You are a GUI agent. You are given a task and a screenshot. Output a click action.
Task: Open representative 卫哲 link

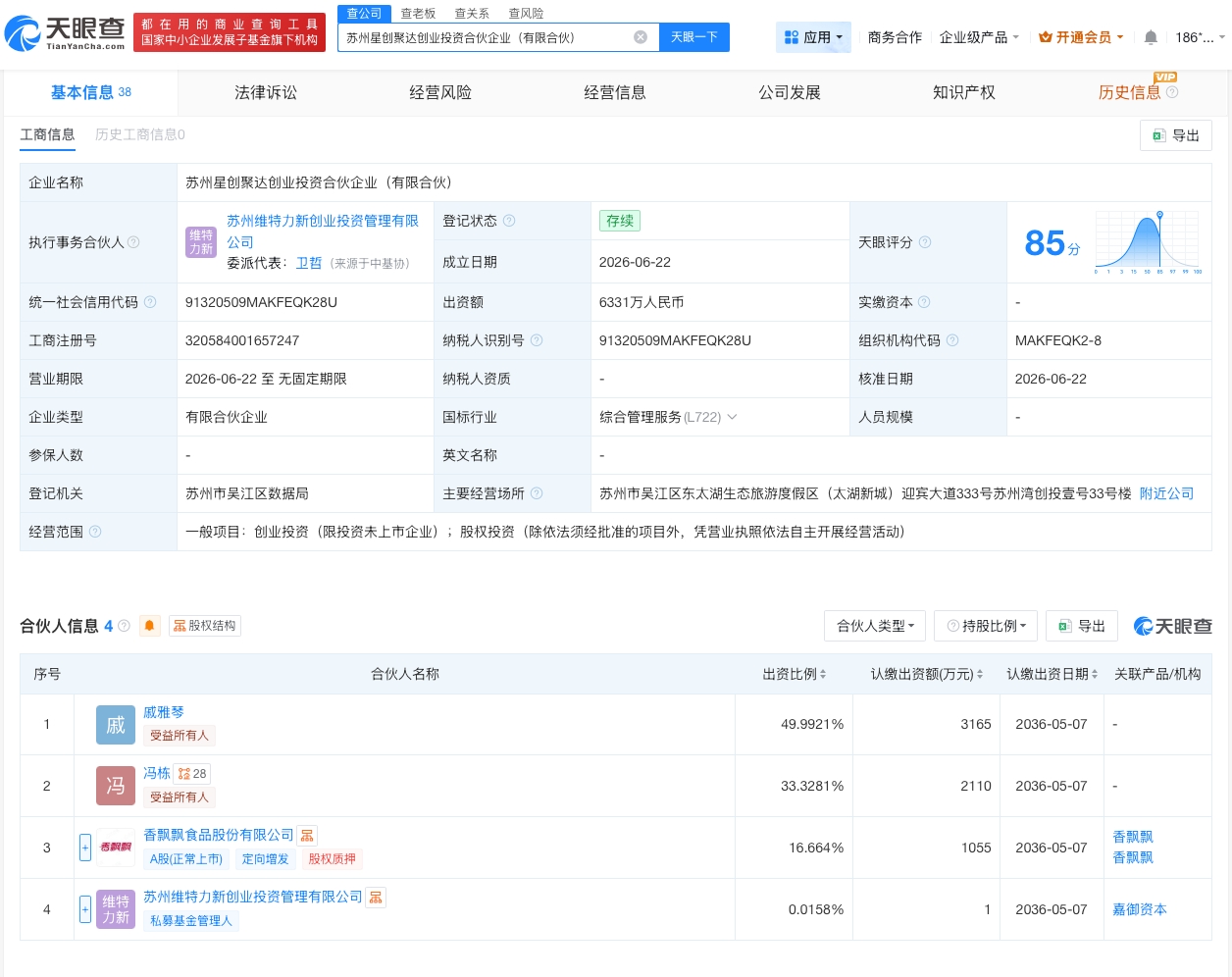pyautogui.click(x=309, y=263)
